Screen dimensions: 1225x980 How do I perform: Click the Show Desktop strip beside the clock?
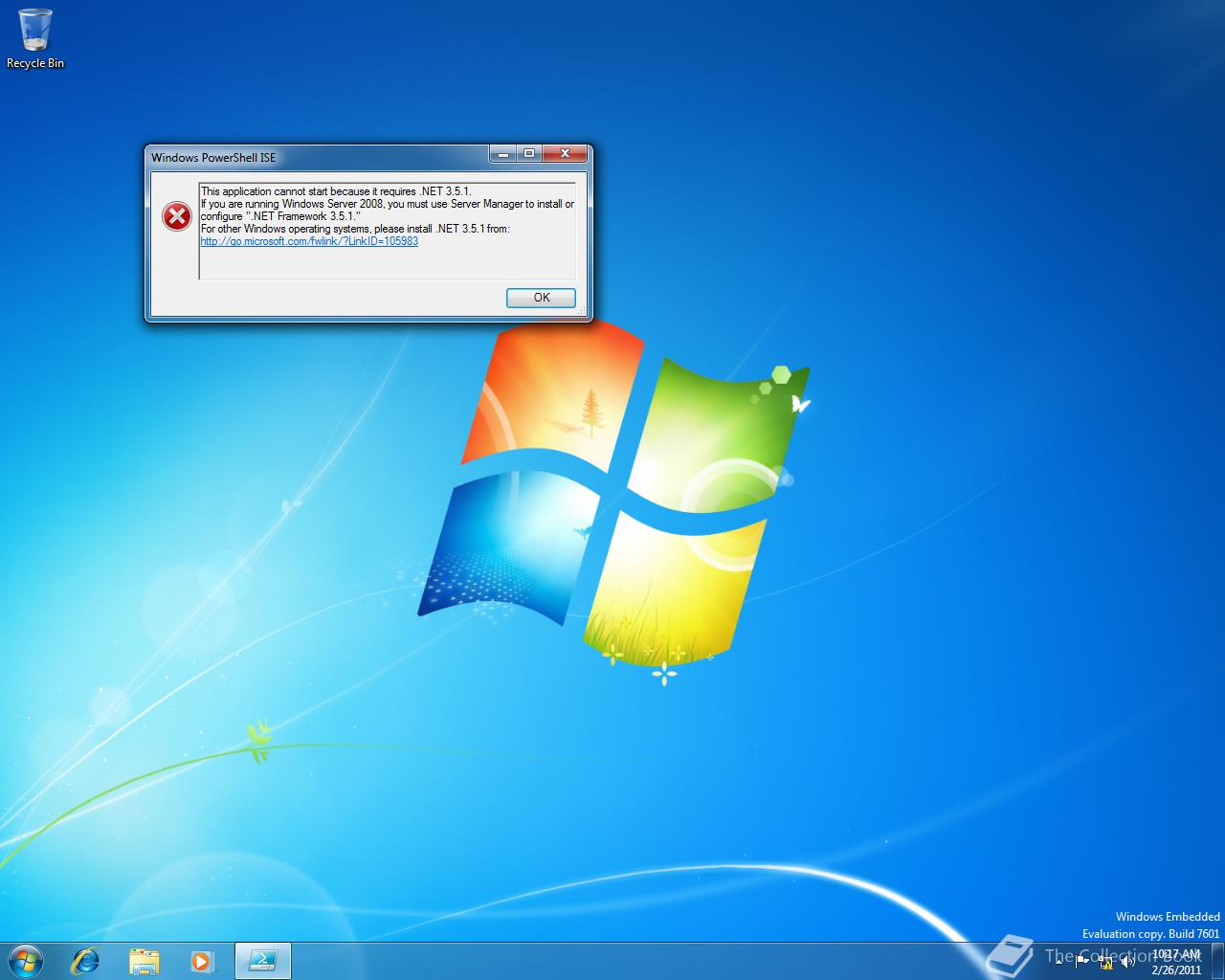tap(1217, 961)
